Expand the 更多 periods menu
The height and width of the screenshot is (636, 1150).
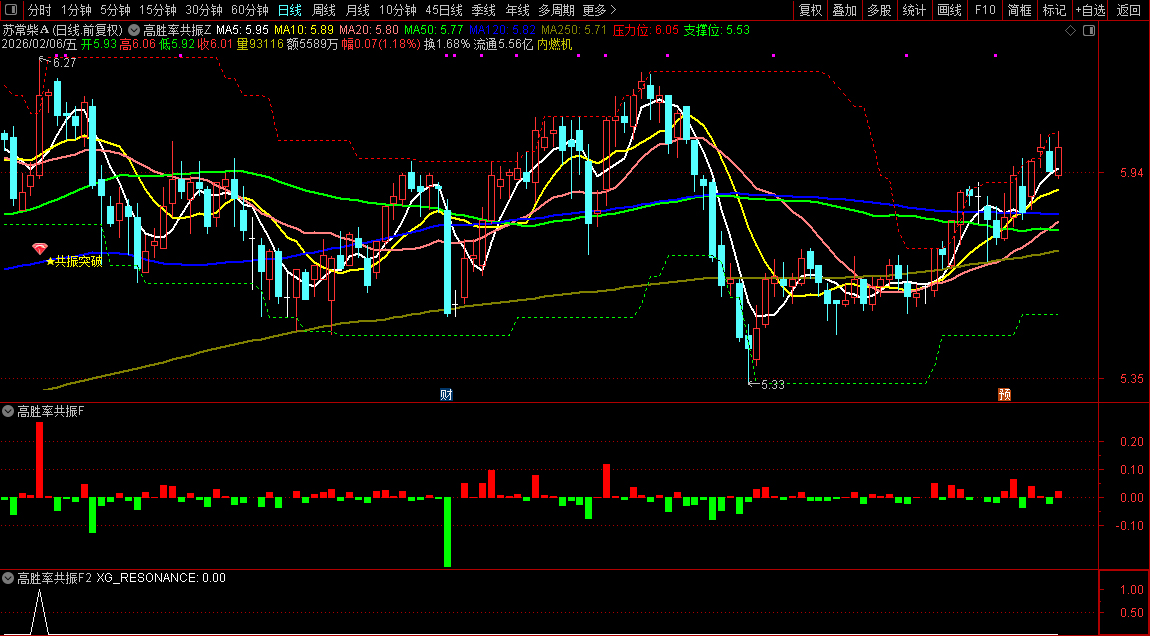click(x=599, y=10)
